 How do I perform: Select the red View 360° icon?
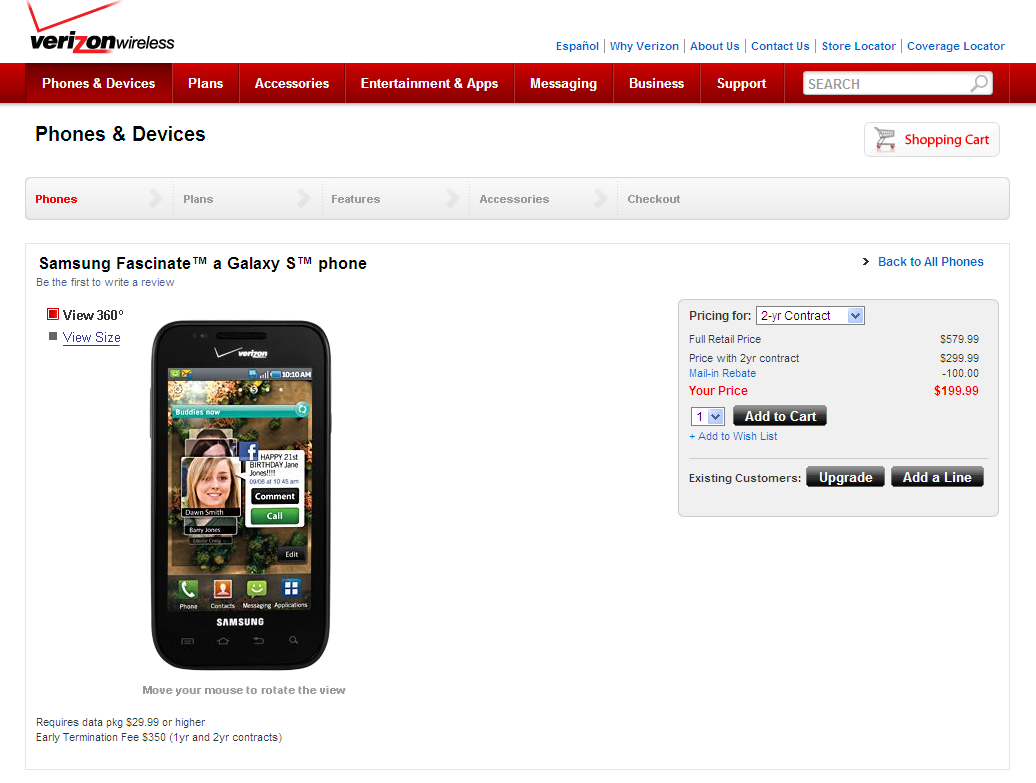(x=51, y=313)
